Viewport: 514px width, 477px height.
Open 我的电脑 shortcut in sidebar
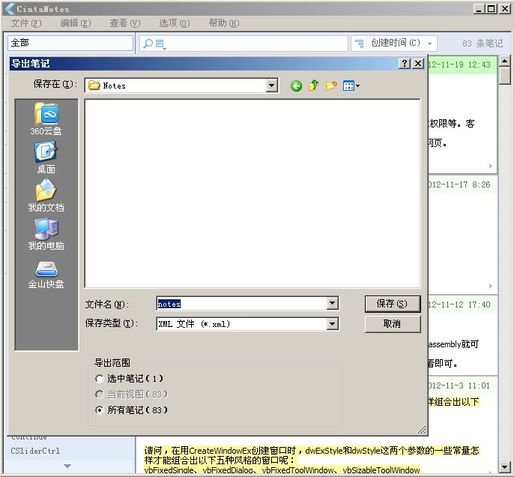[x=46, y=234]
